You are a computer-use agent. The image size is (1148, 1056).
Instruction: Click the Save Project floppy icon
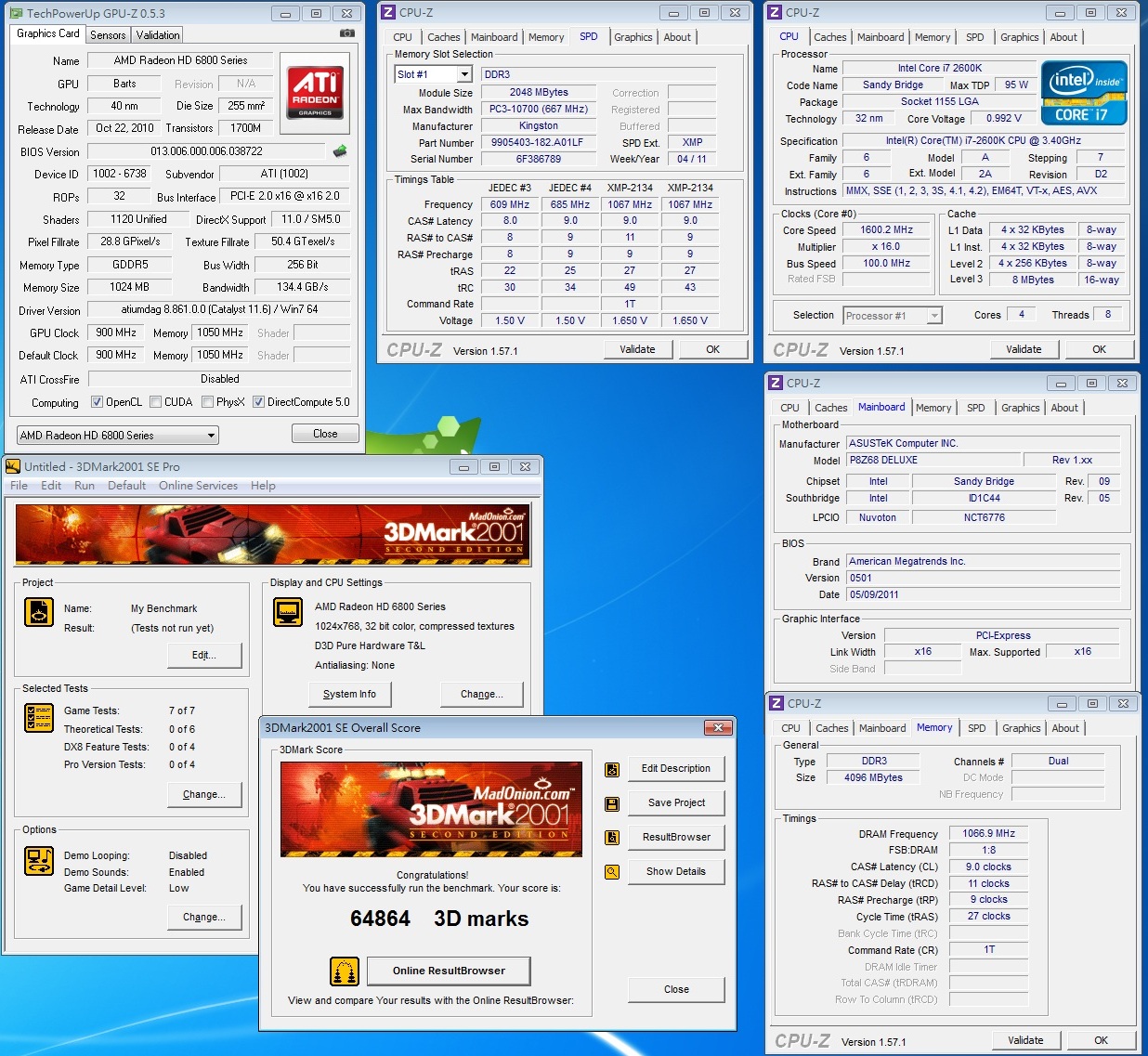click(x=612, y=803)
